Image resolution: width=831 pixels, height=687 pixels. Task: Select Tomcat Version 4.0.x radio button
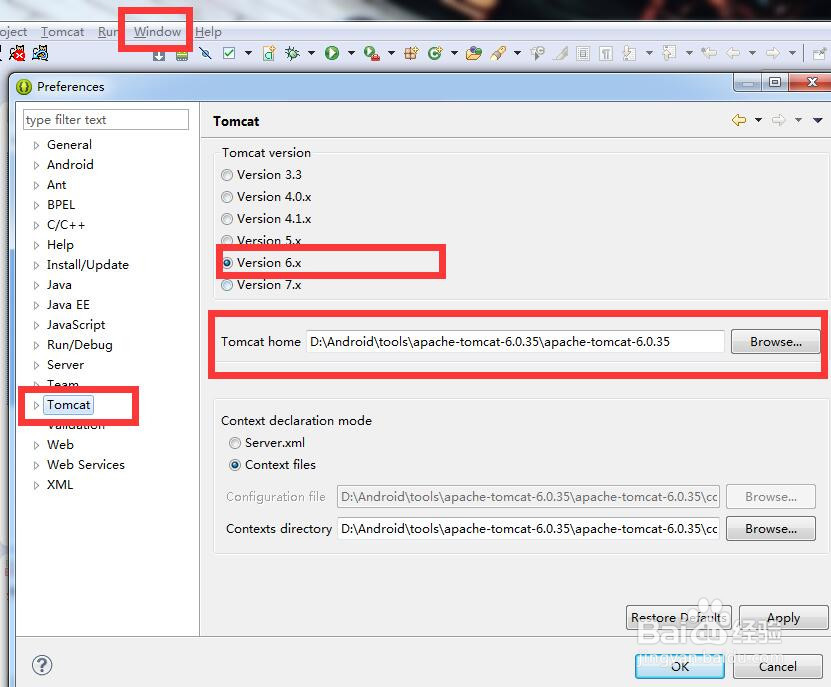point(227,197)
